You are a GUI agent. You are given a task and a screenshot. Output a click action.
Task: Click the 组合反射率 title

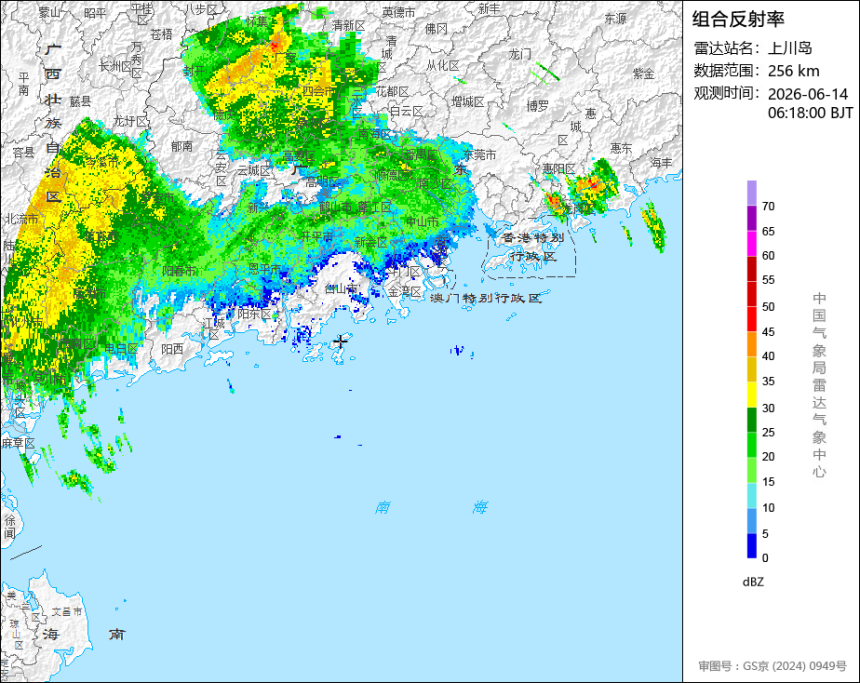pyautogui.click(x=738, y=19)
